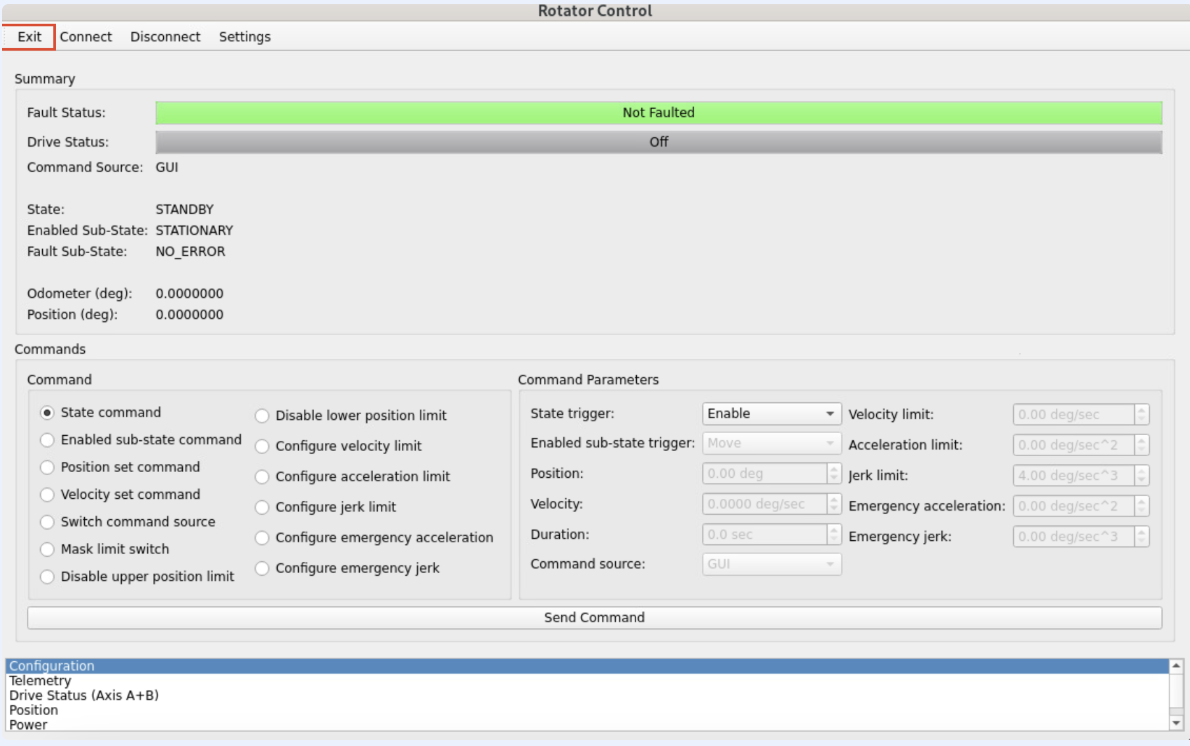
Task: Expand the State trigger dropdown
Action: pos(771,414)
